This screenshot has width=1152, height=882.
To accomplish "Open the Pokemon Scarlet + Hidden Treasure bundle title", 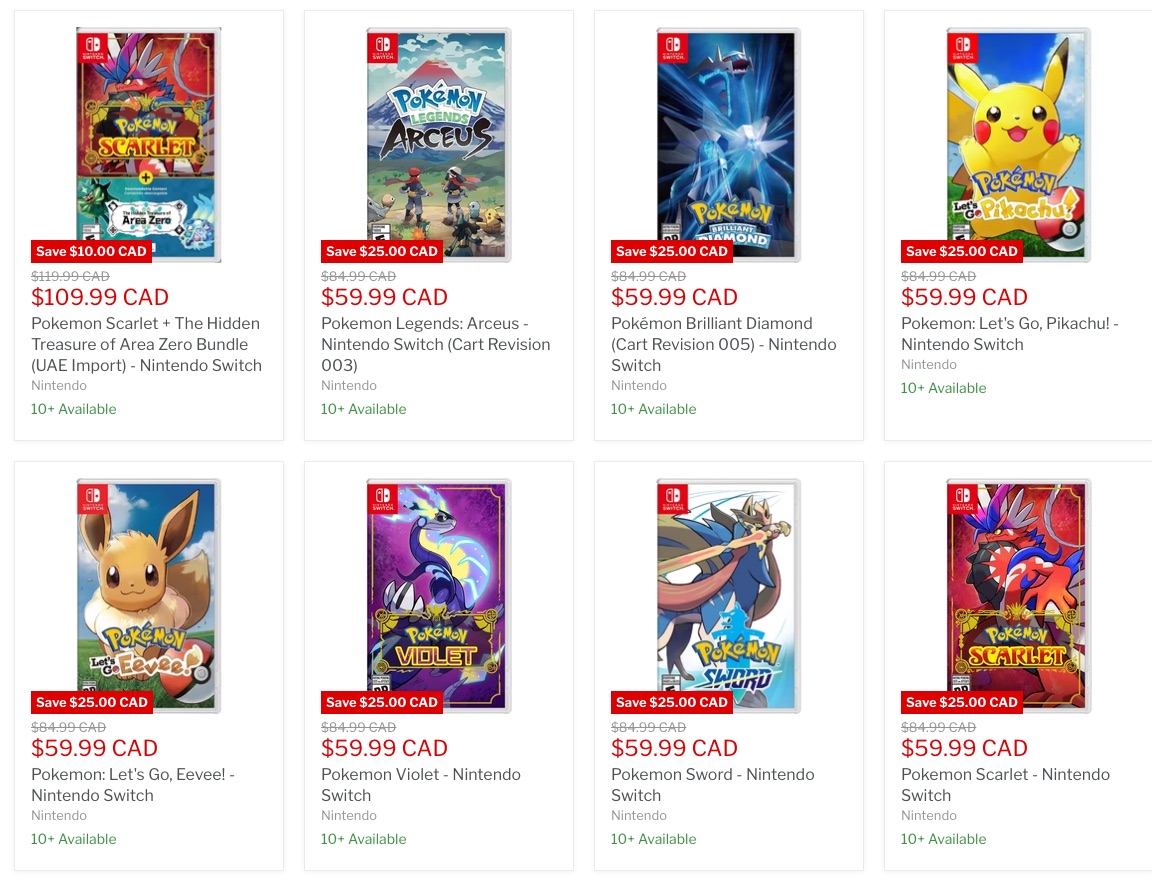I will click(146, 344).
